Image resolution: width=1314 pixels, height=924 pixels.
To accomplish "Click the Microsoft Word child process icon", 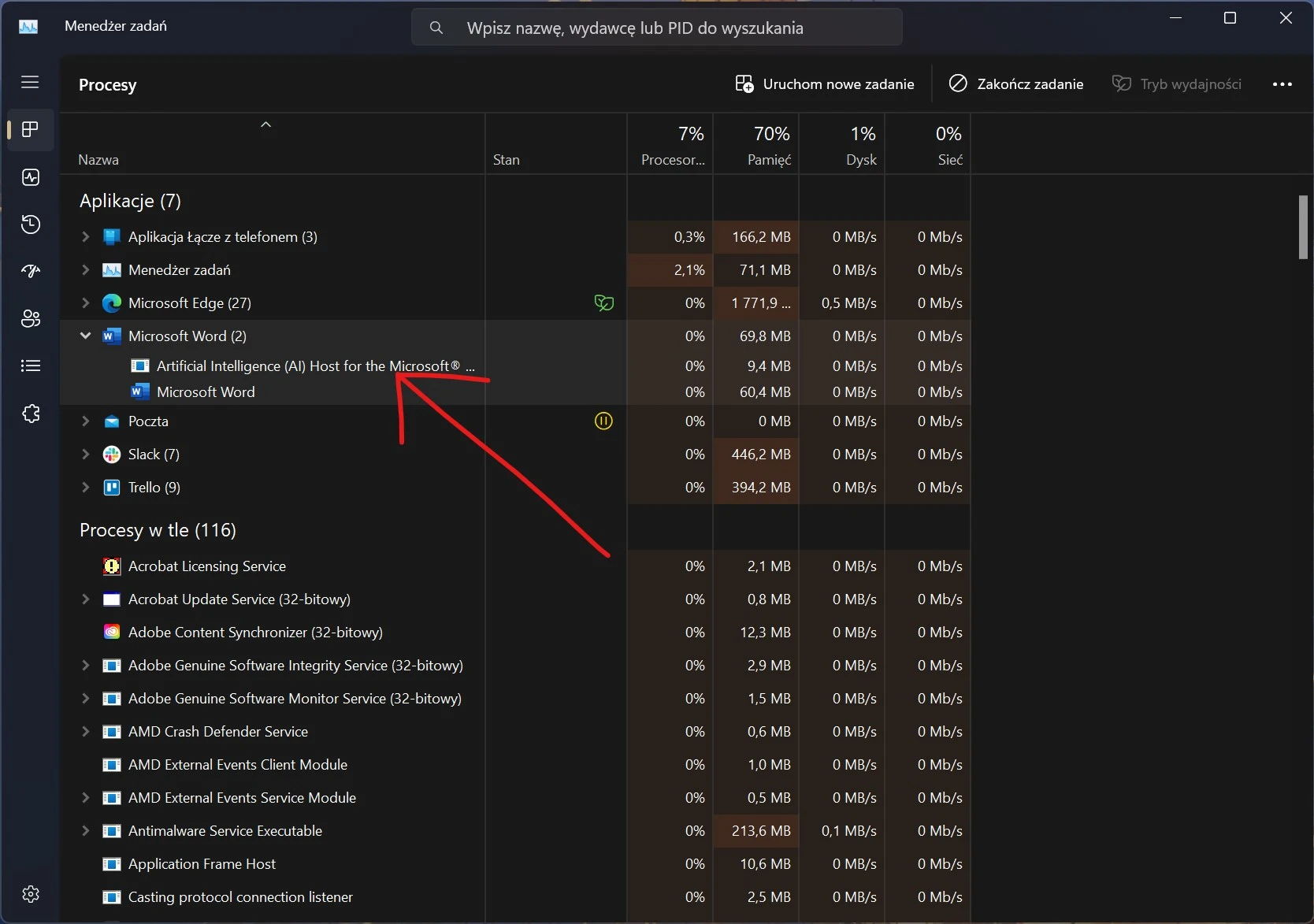I will click(140, 391).
